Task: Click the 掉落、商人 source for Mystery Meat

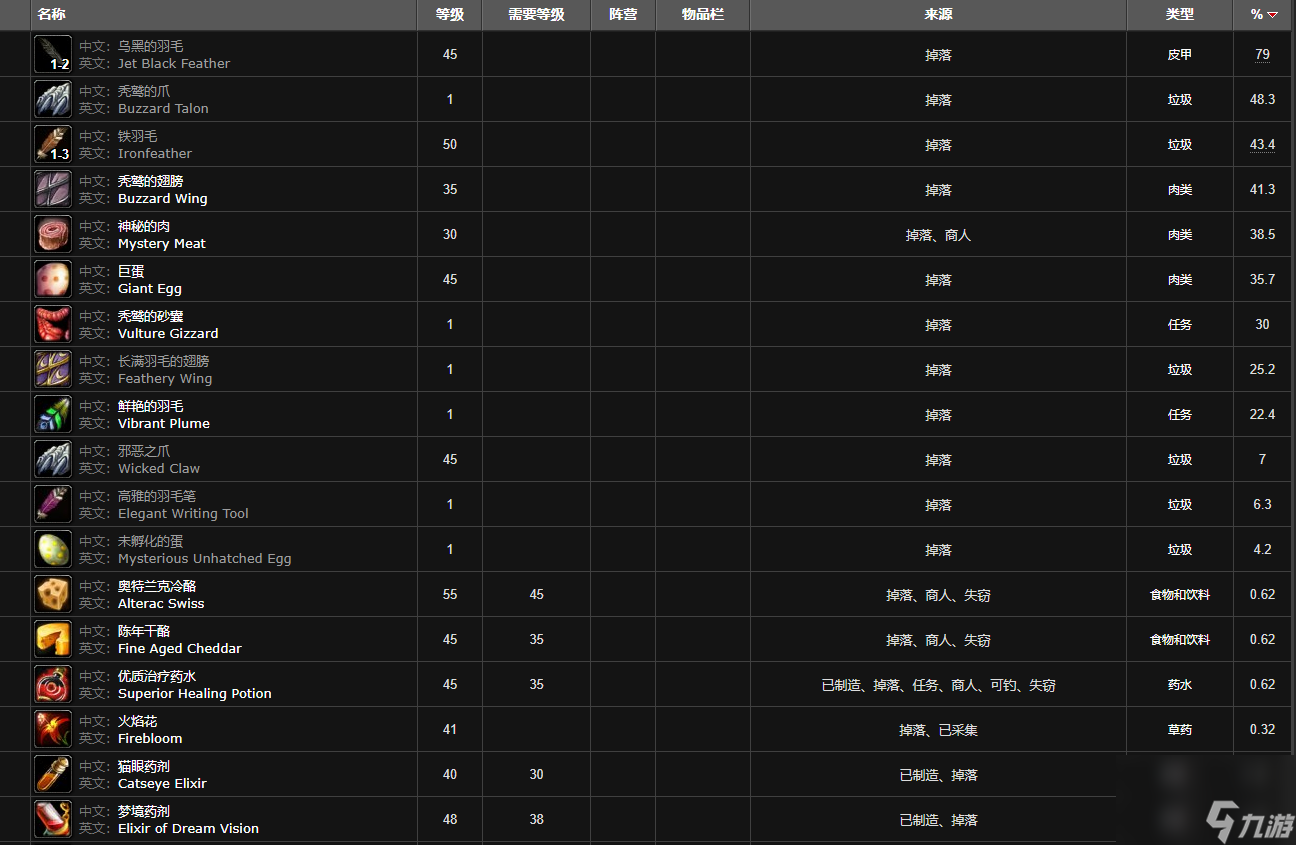Action: point(938,235)
